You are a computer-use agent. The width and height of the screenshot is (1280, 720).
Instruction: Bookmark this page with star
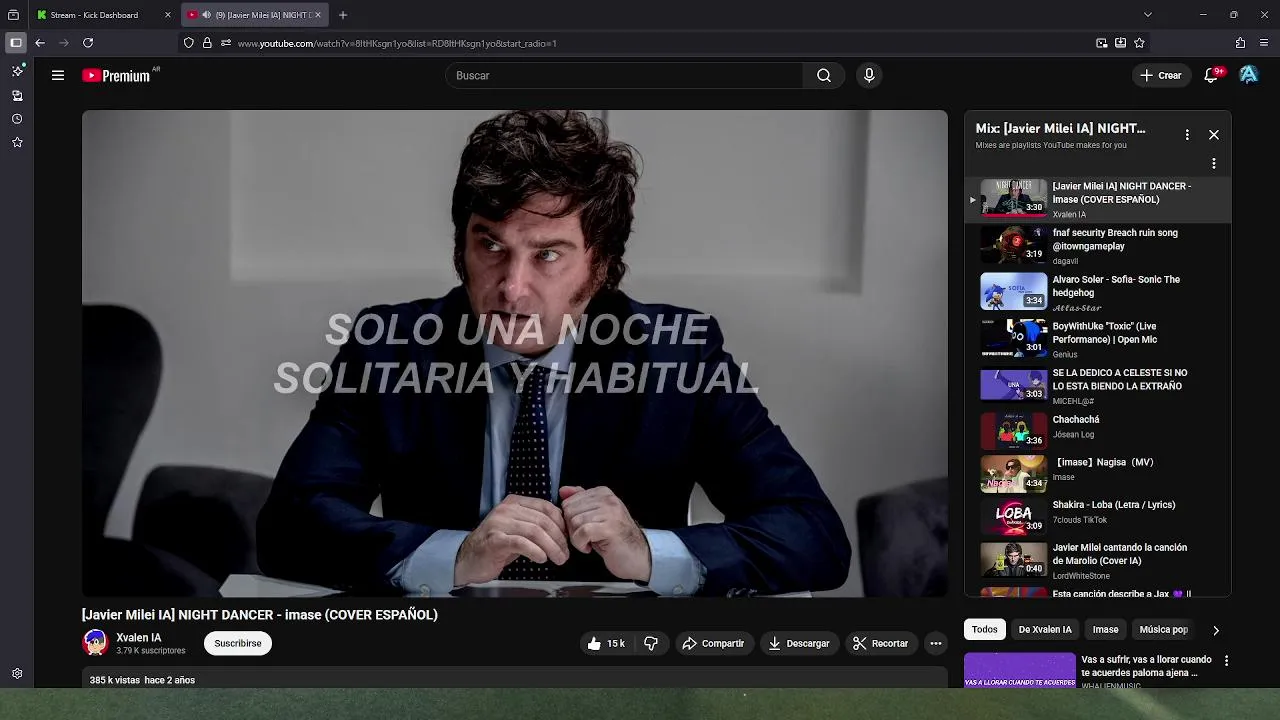tap(1139, 43)
